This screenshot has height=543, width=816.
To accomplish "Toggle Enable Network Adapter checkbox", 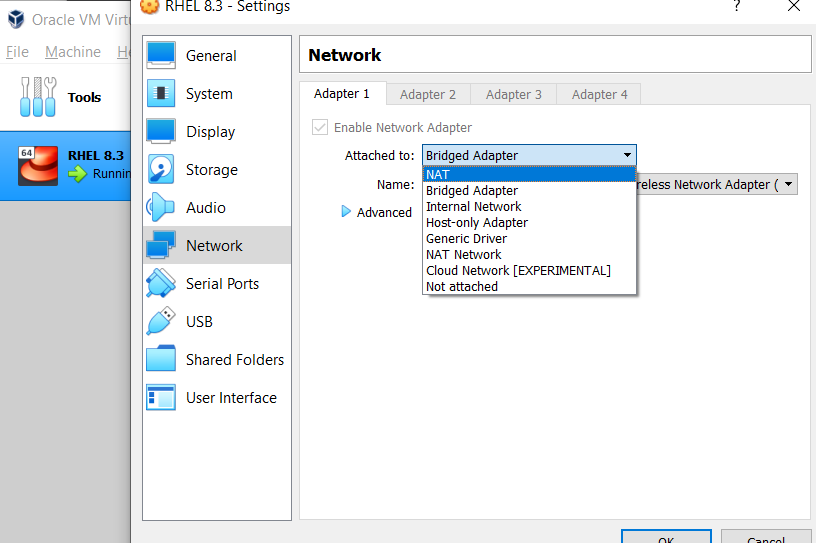I will point(320,127).
